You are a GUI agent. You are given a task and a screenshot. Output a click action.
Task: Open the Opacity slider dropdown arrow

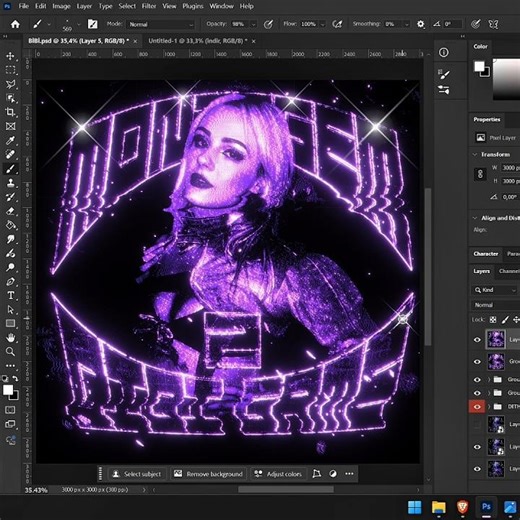tap(253, 24)
